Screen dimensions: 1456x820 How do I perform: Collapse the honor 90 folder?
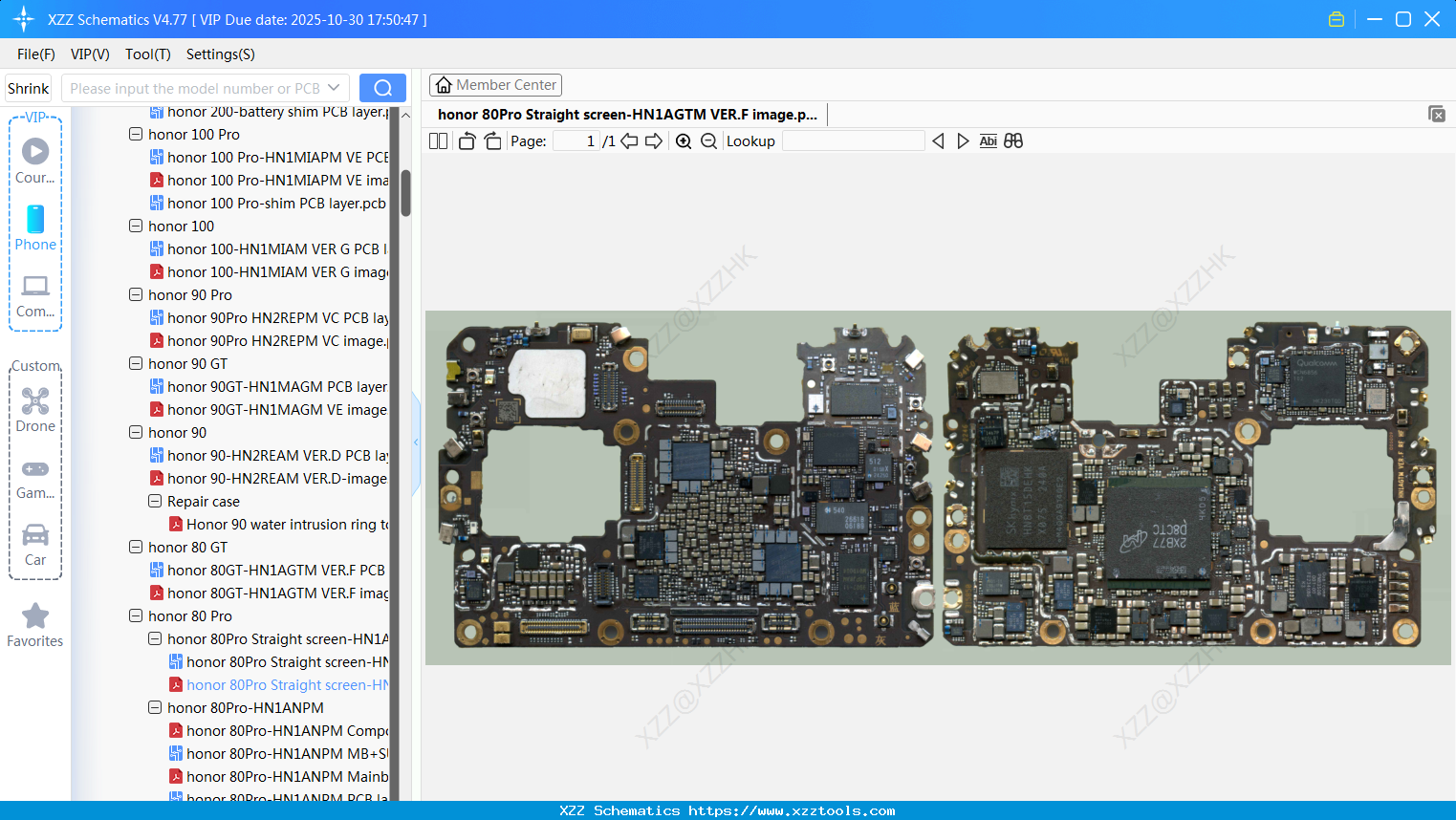136,433
